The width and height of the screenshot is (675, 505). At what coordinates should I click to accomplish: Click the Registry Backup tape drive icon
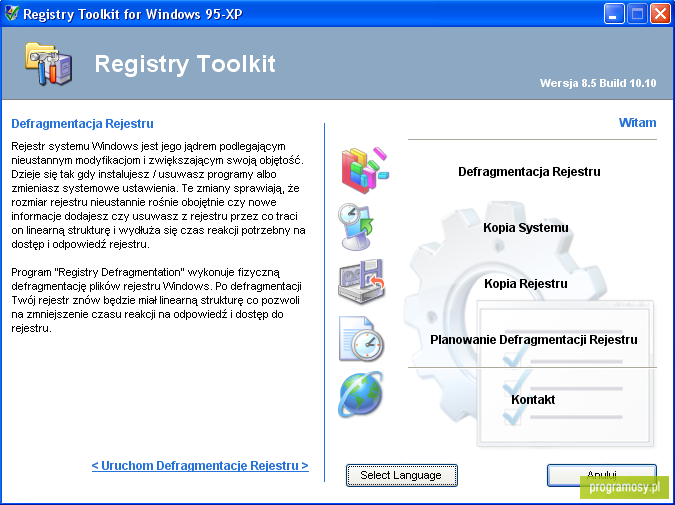tap(361, 282)
